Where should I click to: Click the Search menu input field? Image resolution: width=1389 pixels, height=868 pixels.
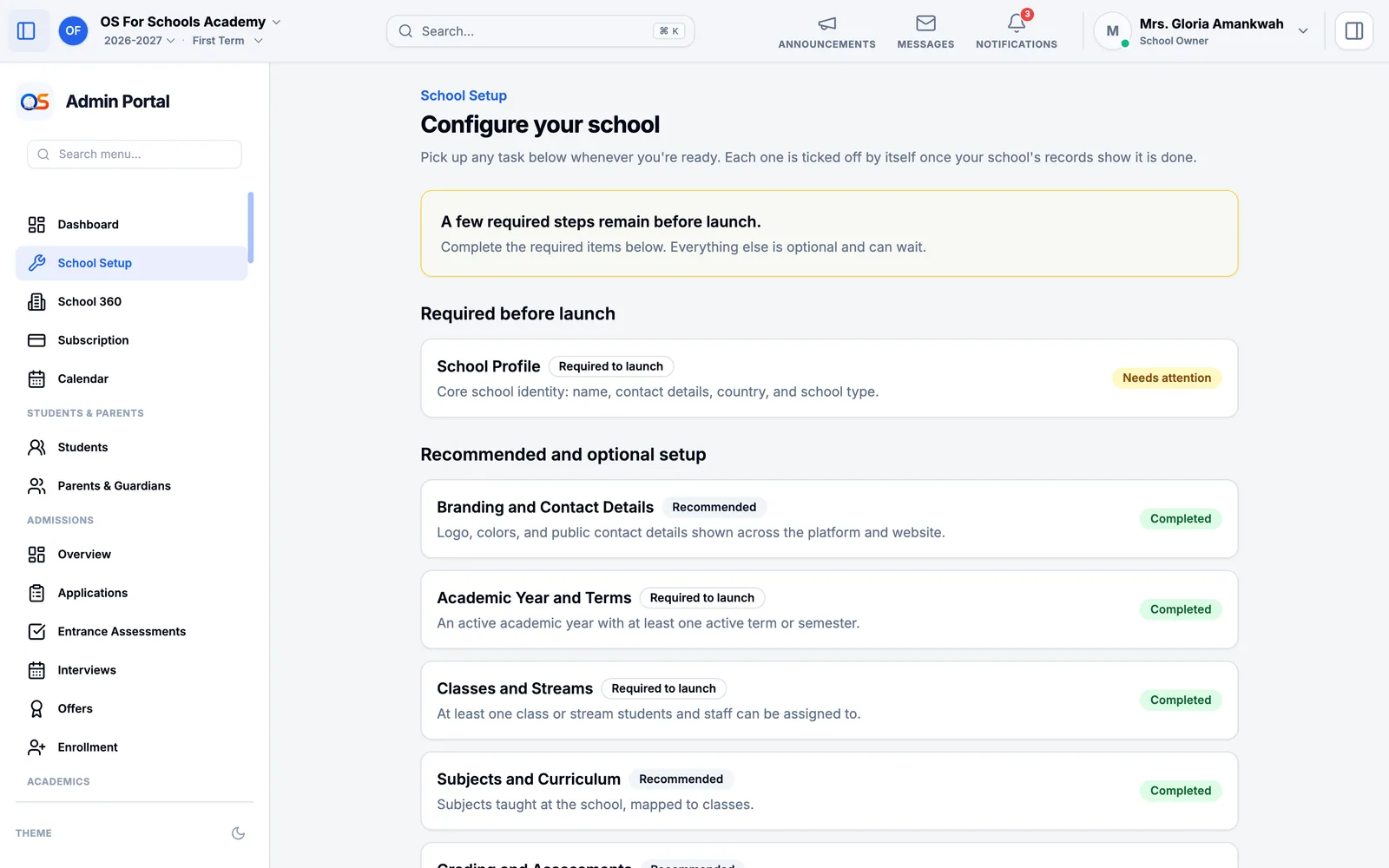point(135,155)
